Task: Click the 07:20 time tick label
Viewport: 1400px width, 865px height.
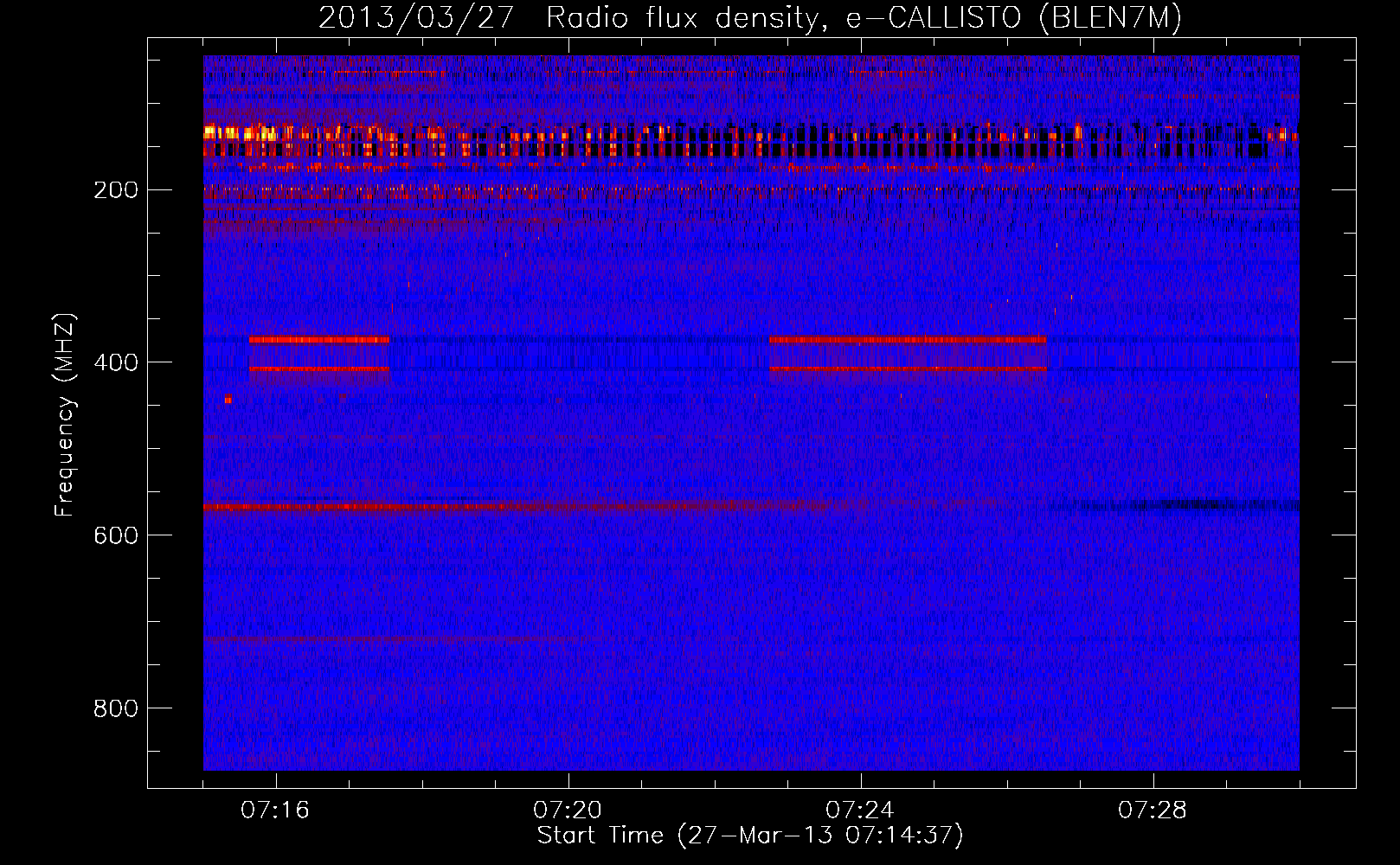Action: click(568, 811)
